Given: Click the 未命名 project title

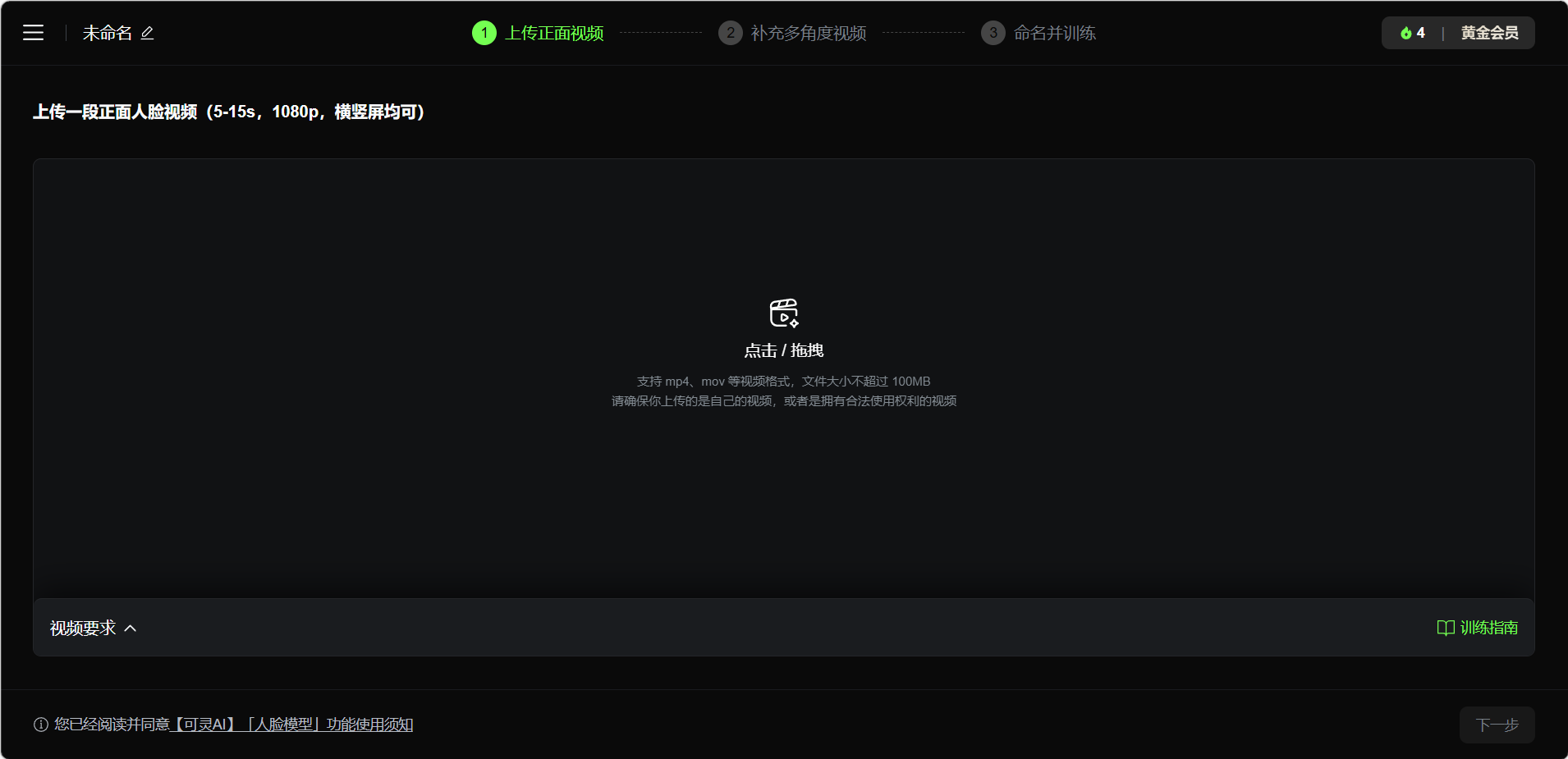Looking at the screenshot, I should [107, 33].
